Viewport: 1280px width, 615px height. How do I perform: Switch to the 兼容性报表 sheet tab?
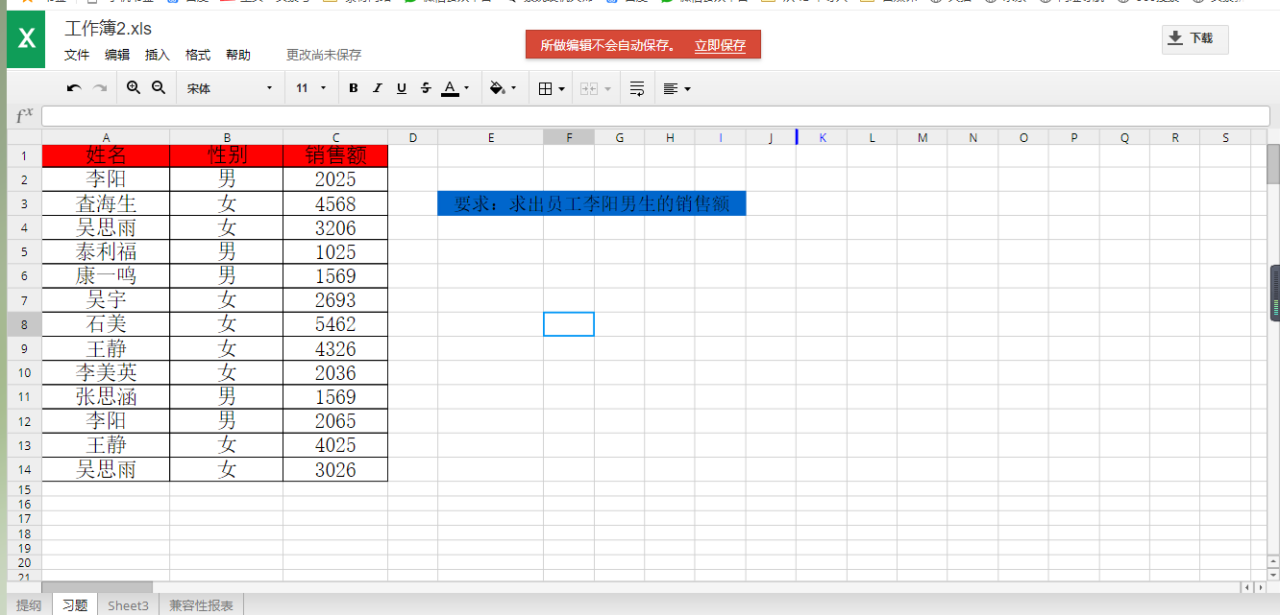click(201, 605)
